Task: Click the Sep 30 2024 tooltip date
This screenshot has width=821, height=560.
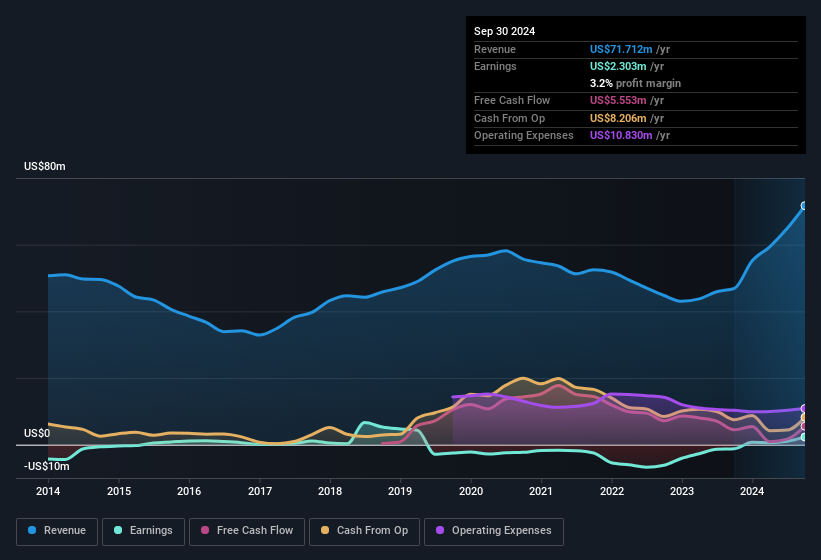Action: [504, 31]
